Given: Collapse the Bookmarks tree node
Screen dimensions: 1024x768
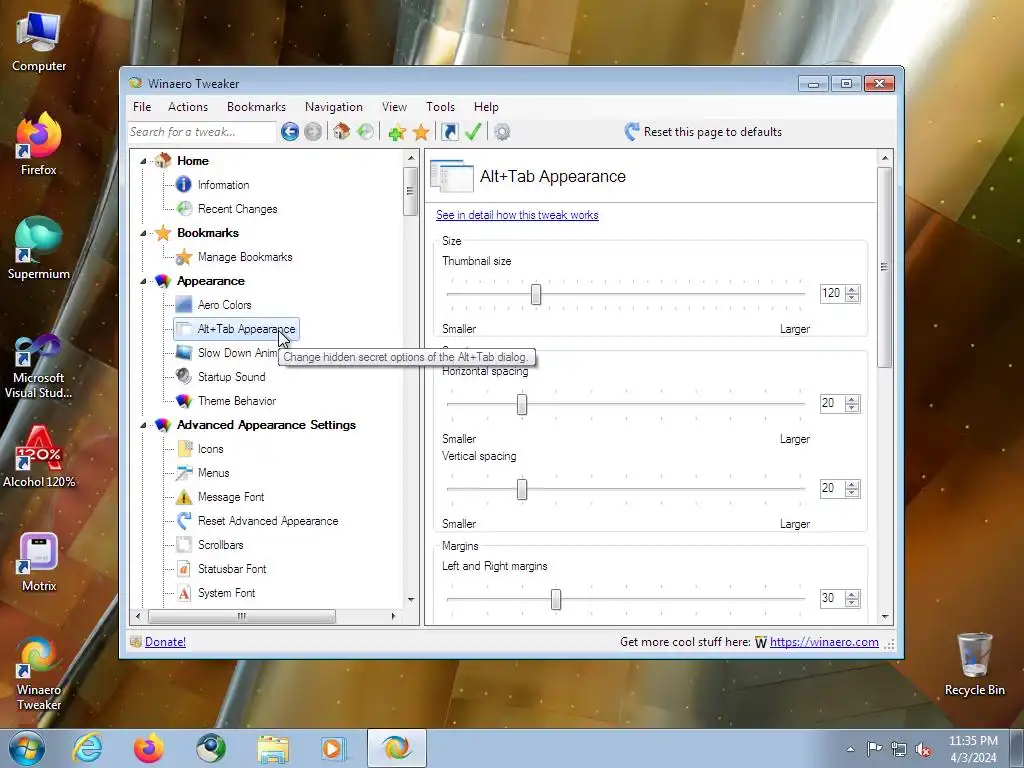Looking at the screenshot, I should pos(143,233).
